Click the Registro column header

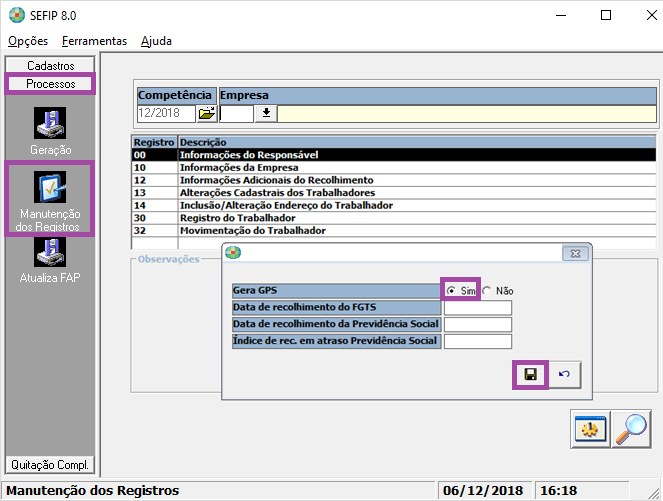click(x=154, y=142)
